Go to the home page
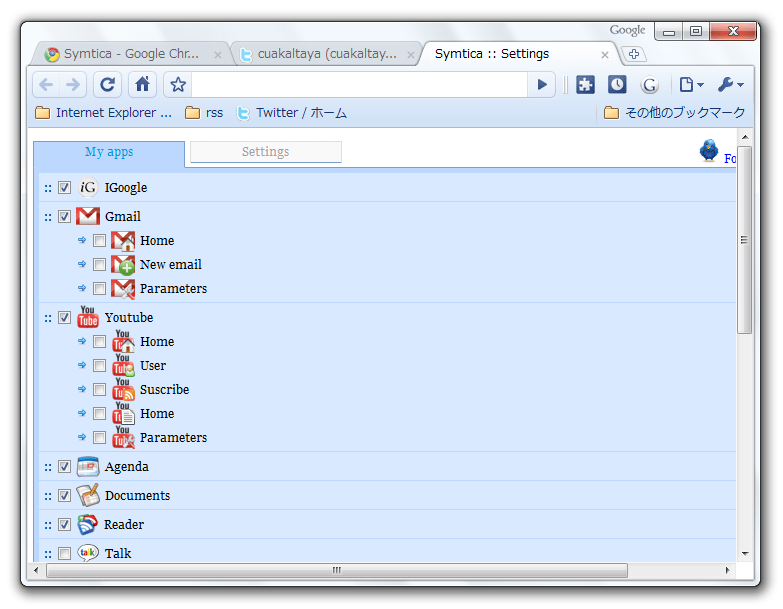This screenshot has width=783, height=609. click(x=142, y=84)
